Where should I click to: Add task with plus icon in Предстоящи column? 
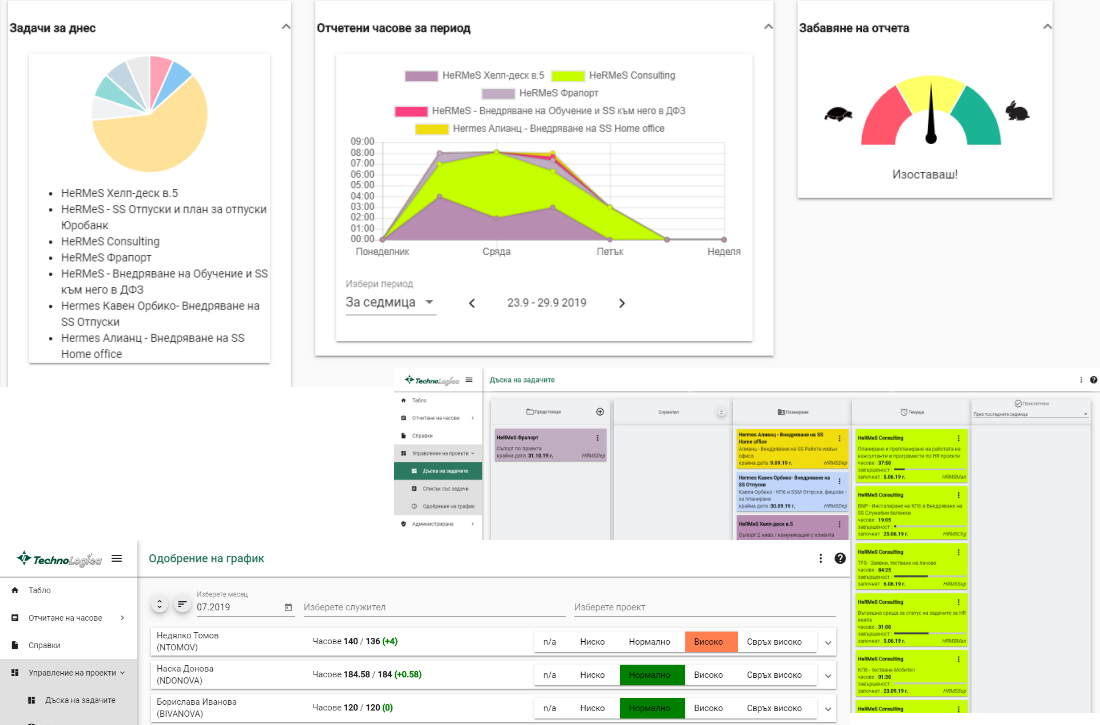click(x=600, y=412)
